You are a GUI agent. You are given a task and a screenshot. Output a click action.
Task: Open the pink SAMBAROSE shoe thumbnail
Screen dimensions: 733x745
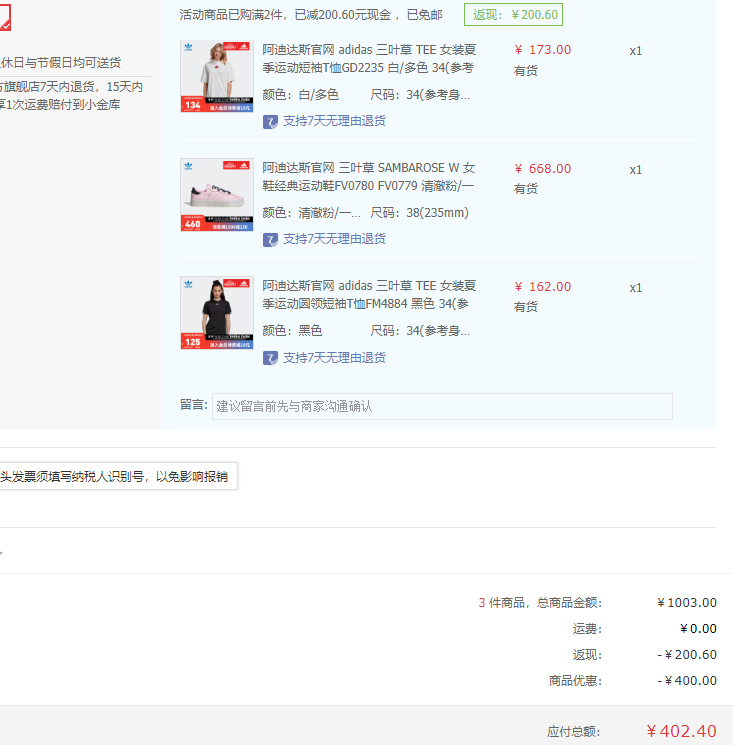pos(217,195)
